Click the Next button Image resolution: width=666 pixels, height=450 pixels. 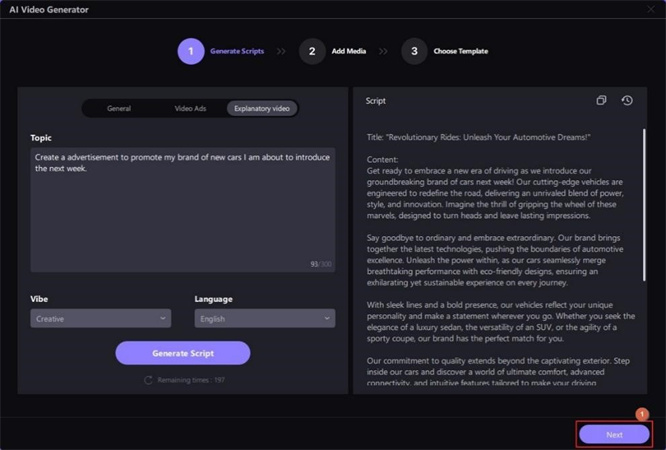coord(614,434)
